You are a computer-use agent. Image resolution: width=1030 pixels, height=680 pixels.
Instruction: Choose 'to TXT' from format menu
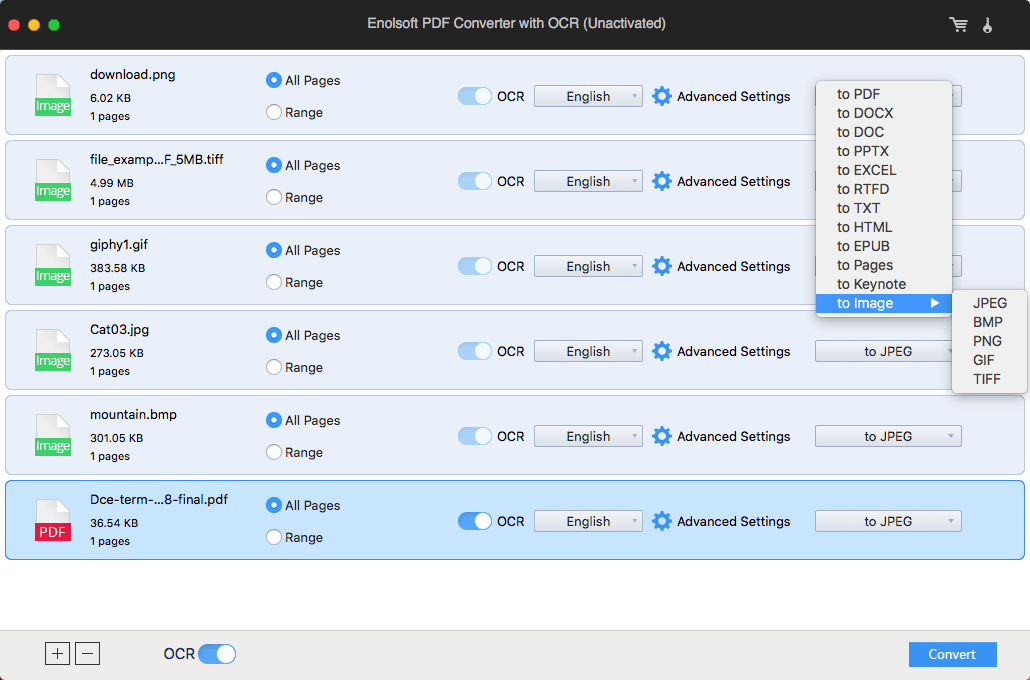pos(884,208)
